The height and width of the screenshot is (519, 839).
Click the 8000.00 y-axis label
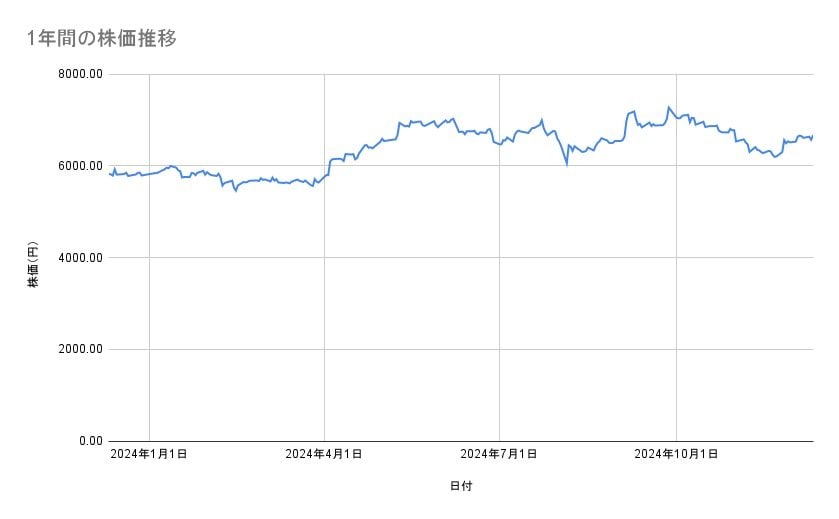(x=78, y=74)
